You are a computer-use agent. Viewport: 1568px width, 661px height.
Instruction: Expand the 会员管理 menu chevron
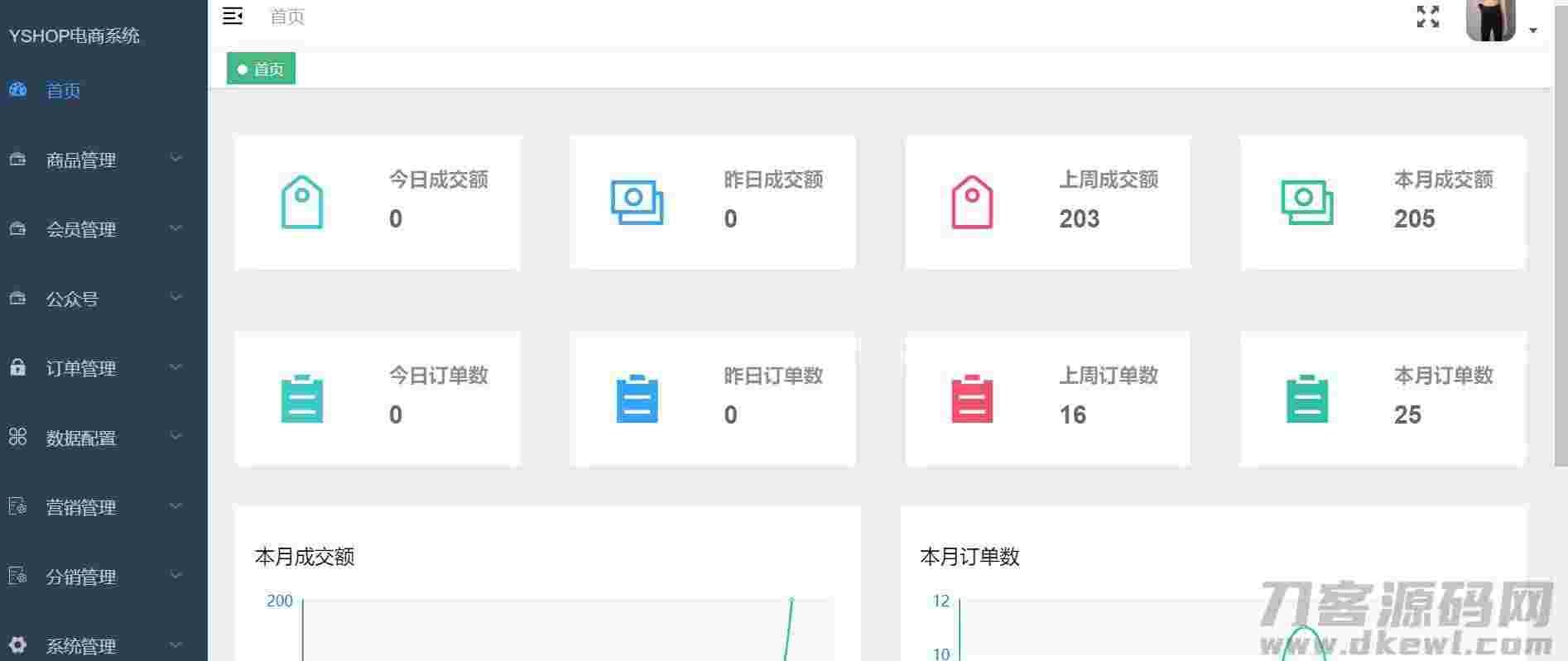pyautogui.click(x=176, y=228)
